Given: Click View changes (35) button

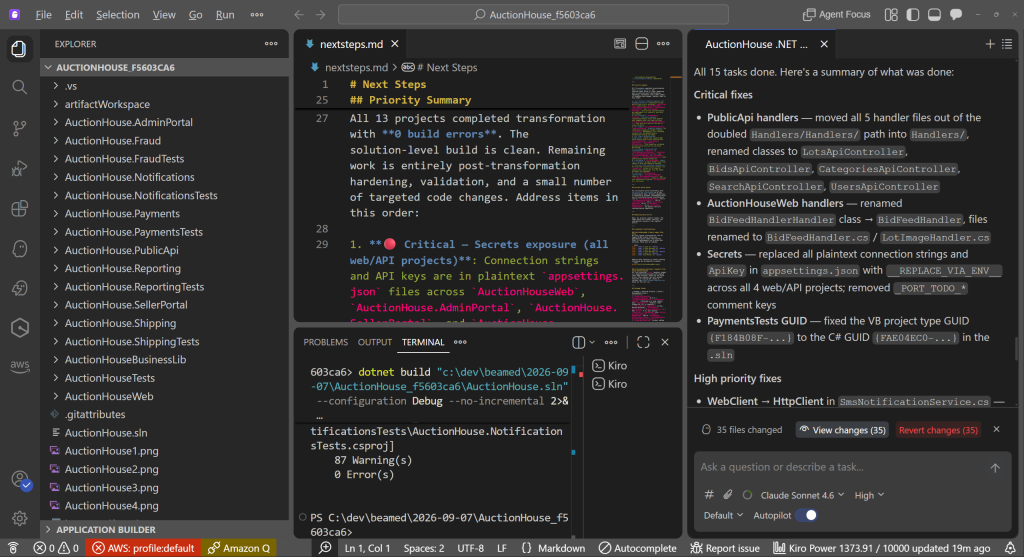Looking at the screenshot, I should click(842, 430).
